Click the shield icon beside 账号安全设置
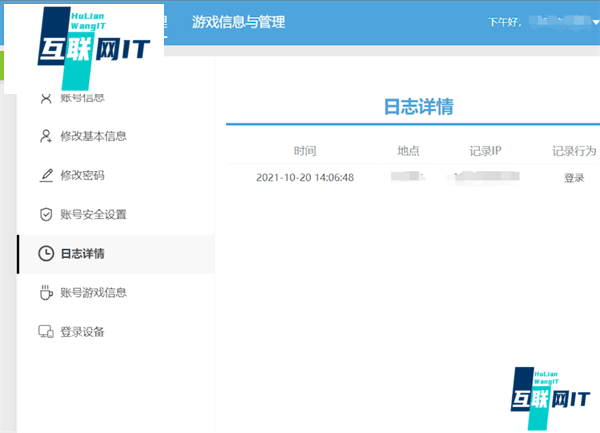 pos(45,214)
